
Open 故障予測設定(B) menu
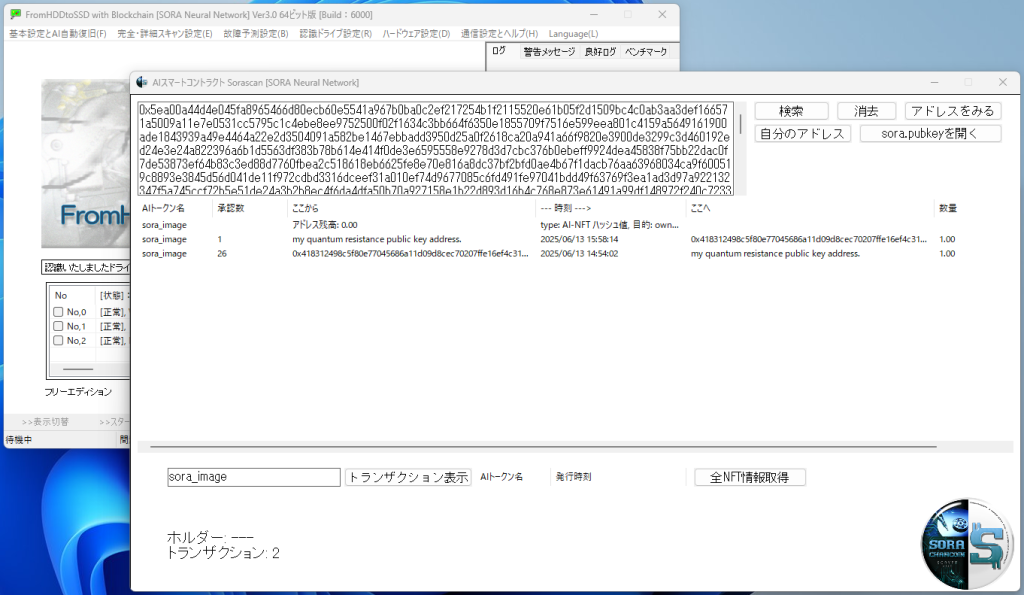[x=255, y=34]
